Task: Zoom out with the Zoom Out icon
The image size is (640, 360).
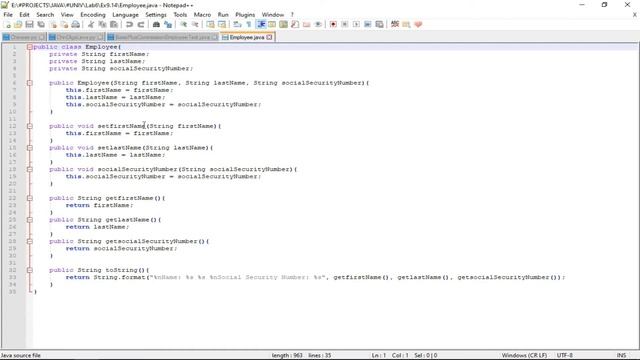Action: 195,24
